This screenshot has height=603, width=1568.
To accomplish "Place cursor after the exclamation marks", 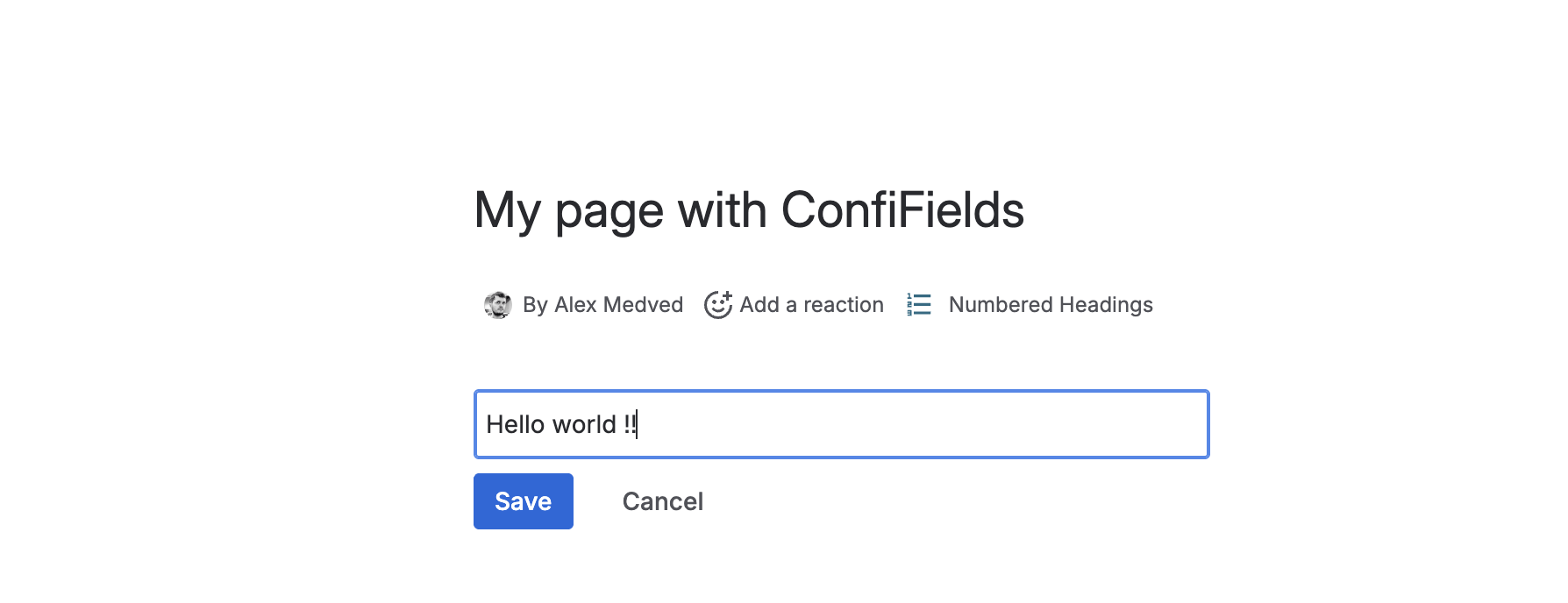I will 638,425.
